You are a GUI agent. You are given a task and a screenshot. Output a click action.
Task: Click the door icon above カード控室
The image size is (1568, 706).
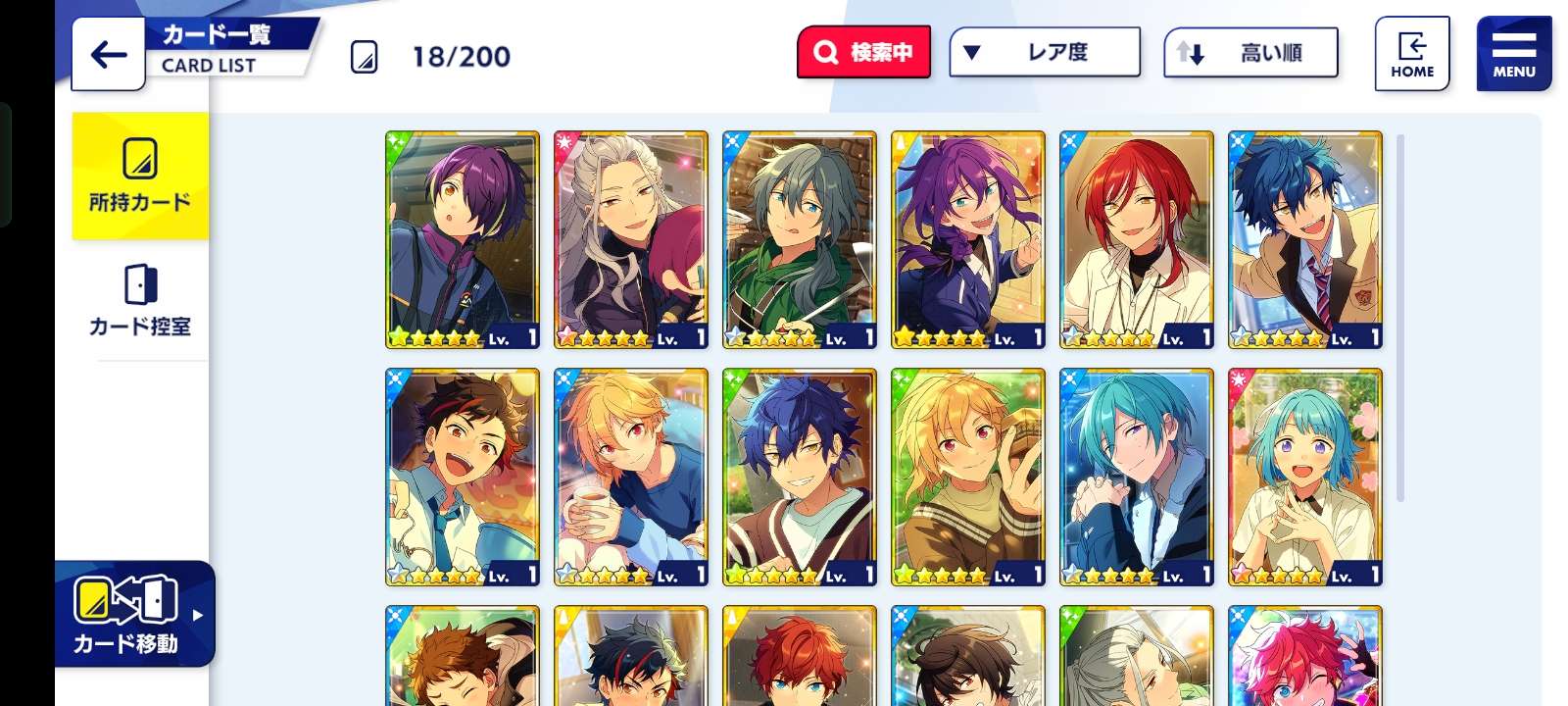click(140, 285)
